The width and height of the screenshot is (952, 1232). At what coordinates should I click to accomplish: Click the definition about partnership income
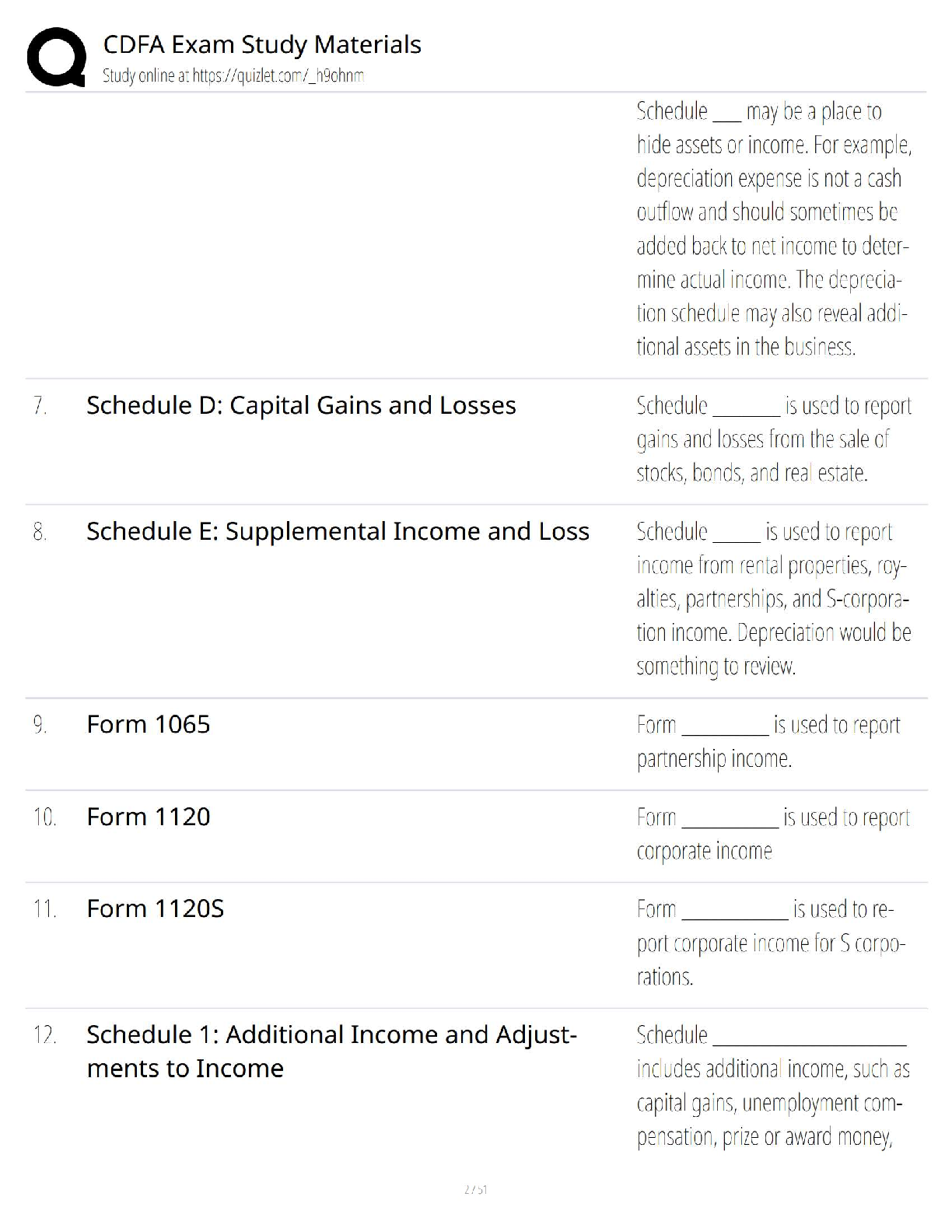[x=768, y=741]
